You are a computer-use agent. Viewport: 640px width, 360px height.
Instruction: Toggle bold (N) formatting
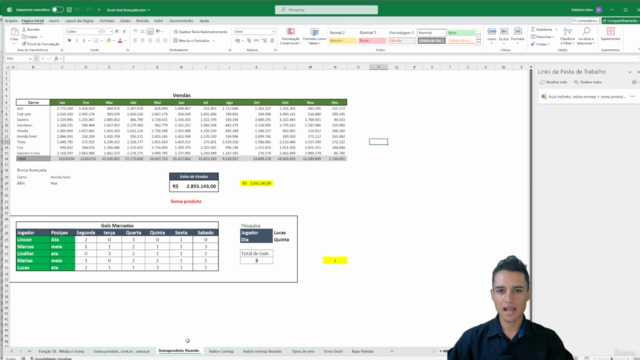point(69,40)
